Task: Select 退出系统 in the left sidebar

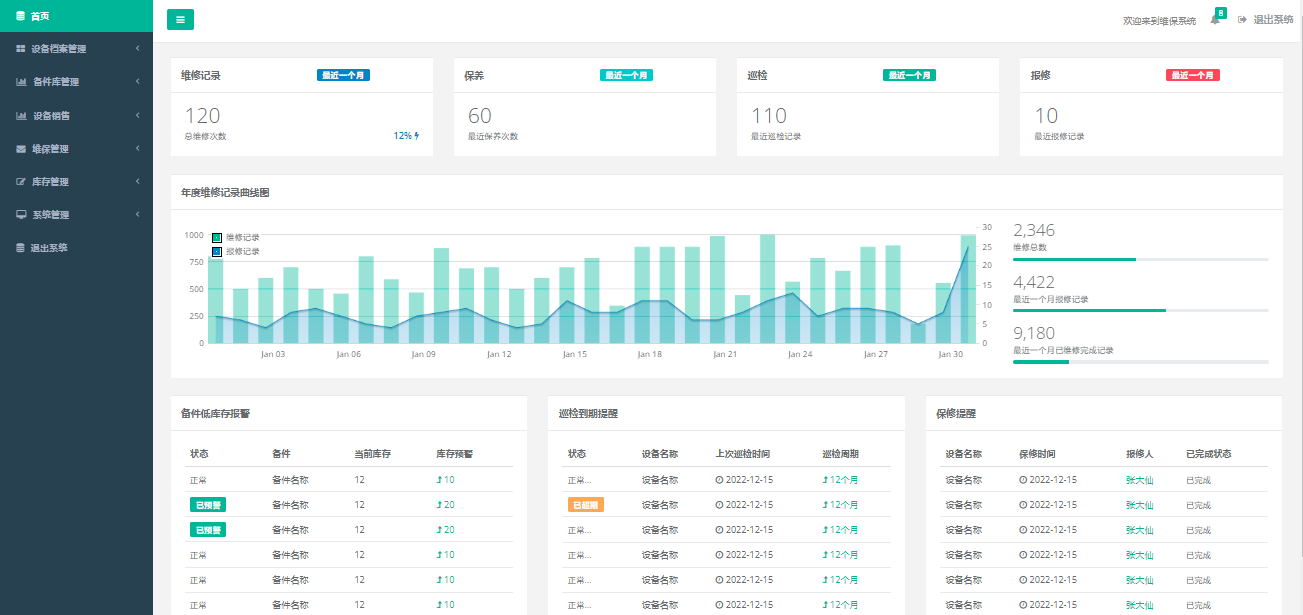Action: 48,248
